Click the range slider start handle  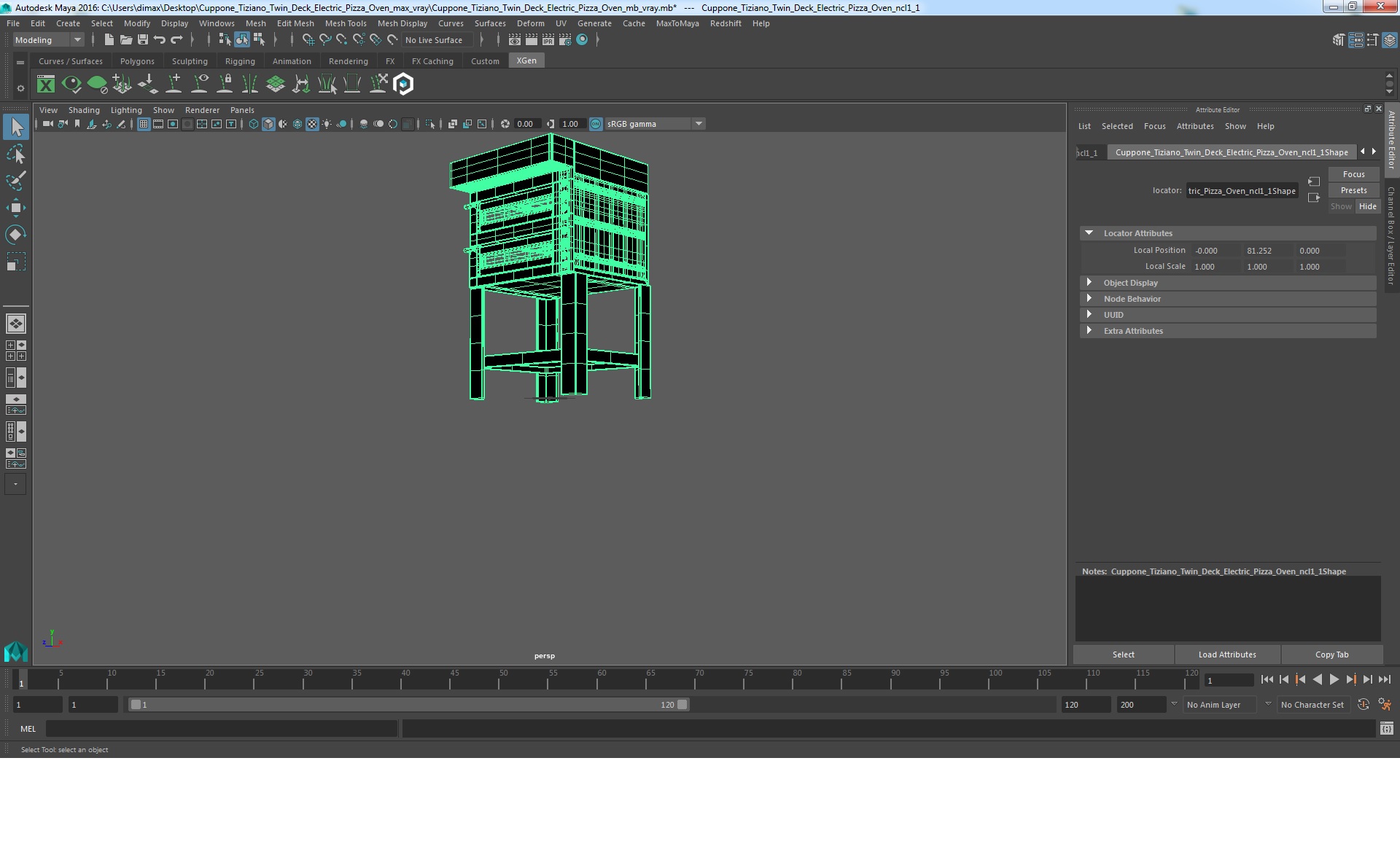(135, 705)
